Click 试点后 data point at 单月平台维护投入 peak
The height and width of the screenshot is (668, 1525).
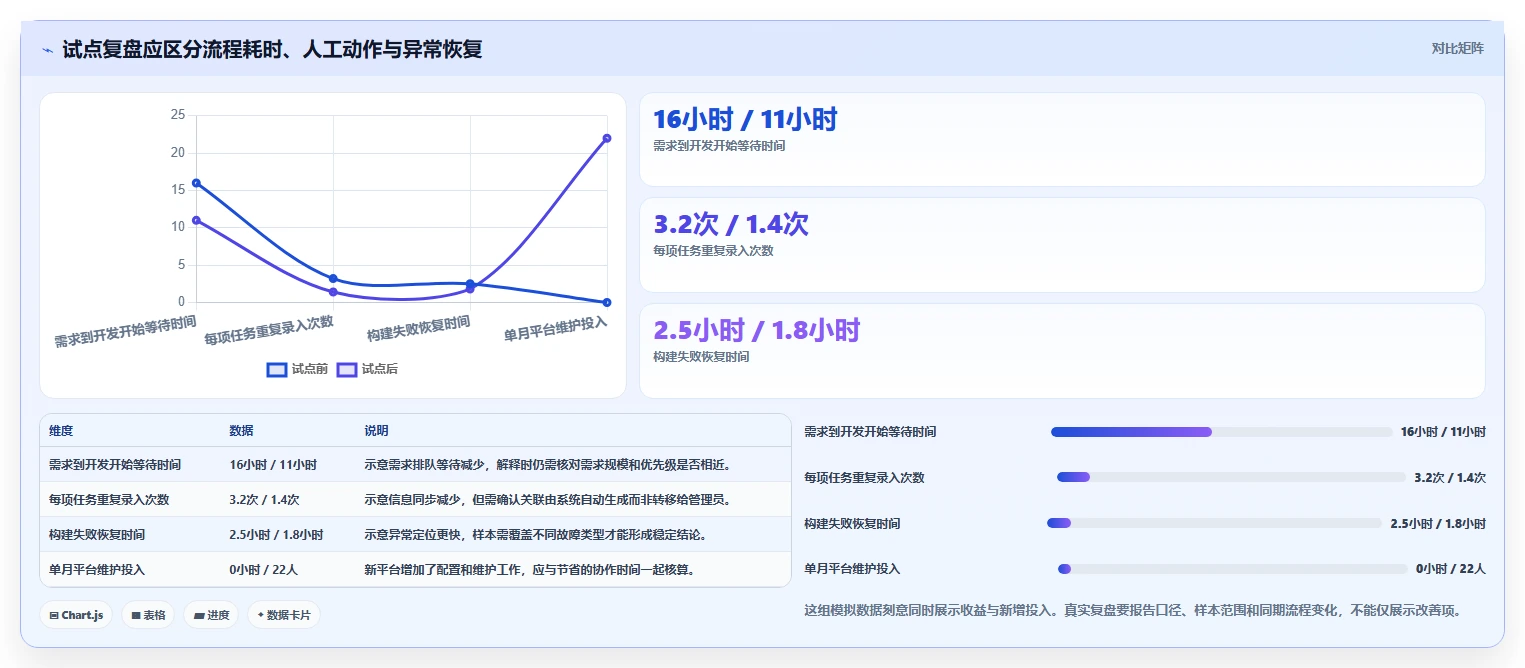click(x=607, y=138)
